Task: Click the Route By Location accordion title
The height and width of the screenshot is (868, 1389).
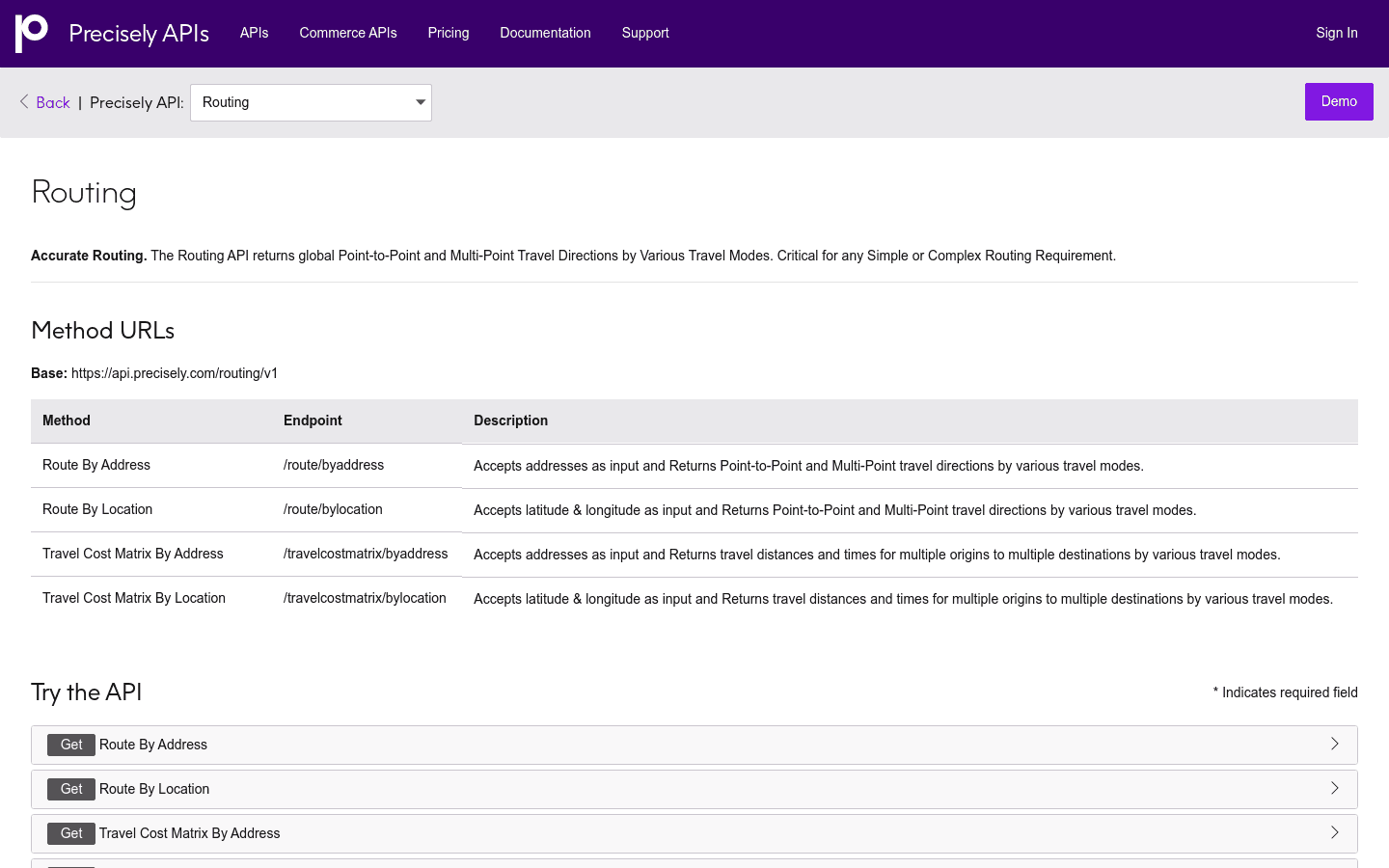Action: (x=154, y=789)
